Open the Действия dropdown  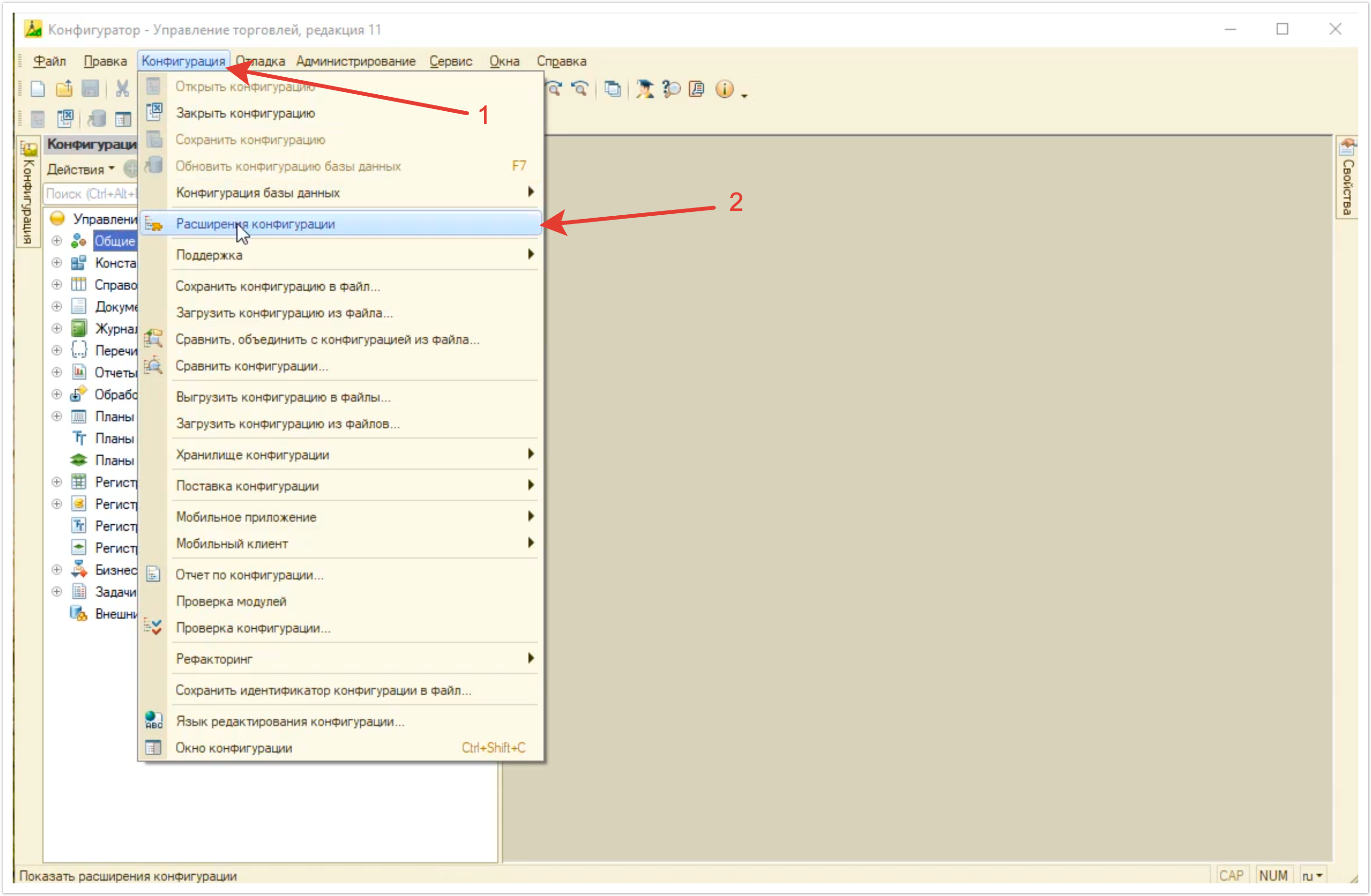pyautogui.click(x=81, y=169)
